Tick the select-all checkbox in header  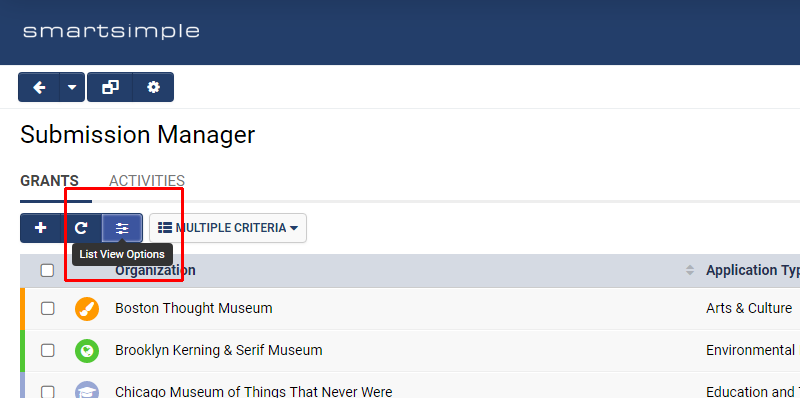pyautogui.click(x=47, y=270)
